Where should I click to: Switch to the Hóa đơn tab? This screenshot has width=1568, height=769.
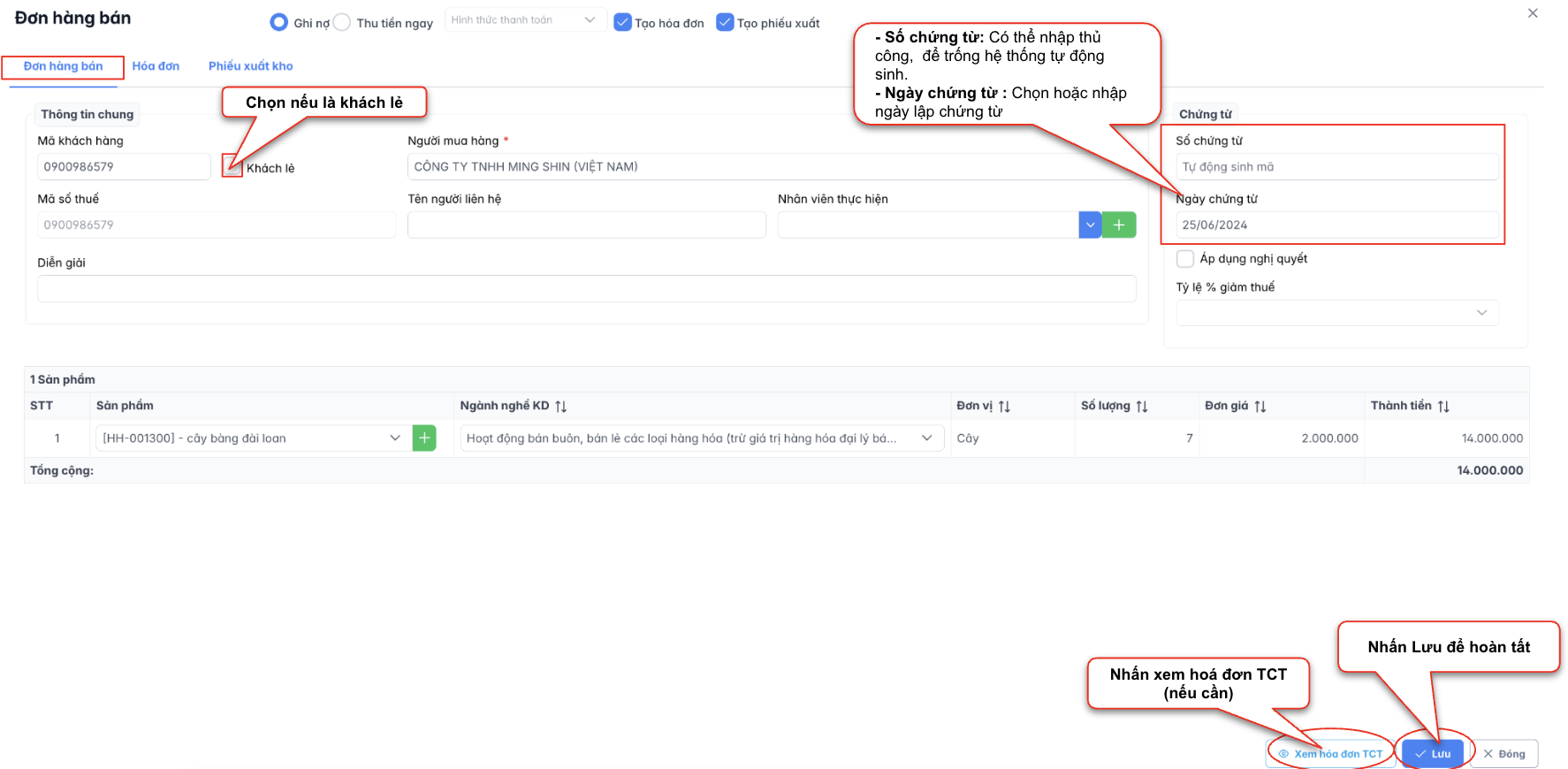pyautogui.click(x=156, y=66)
